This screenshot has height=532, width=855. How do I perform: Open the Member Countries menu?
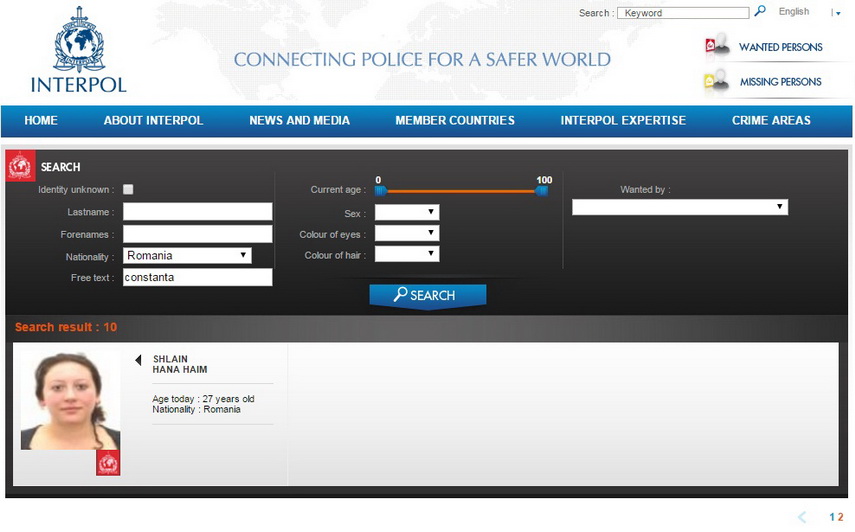tap(454, 120)
